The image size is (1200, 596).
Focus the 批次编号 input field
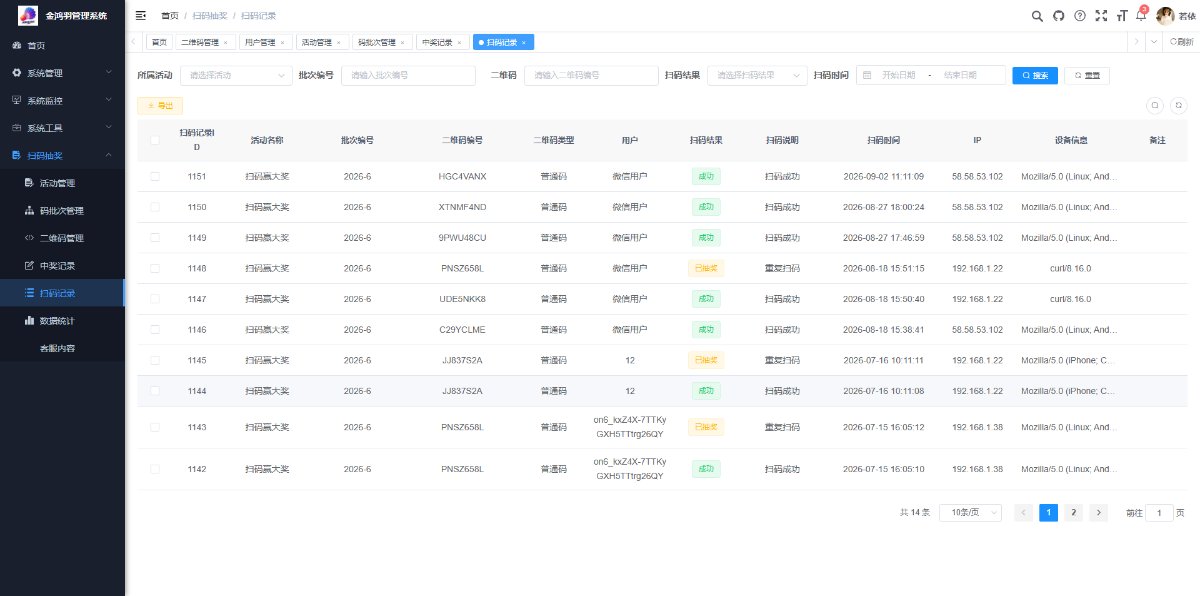point(408,75)
